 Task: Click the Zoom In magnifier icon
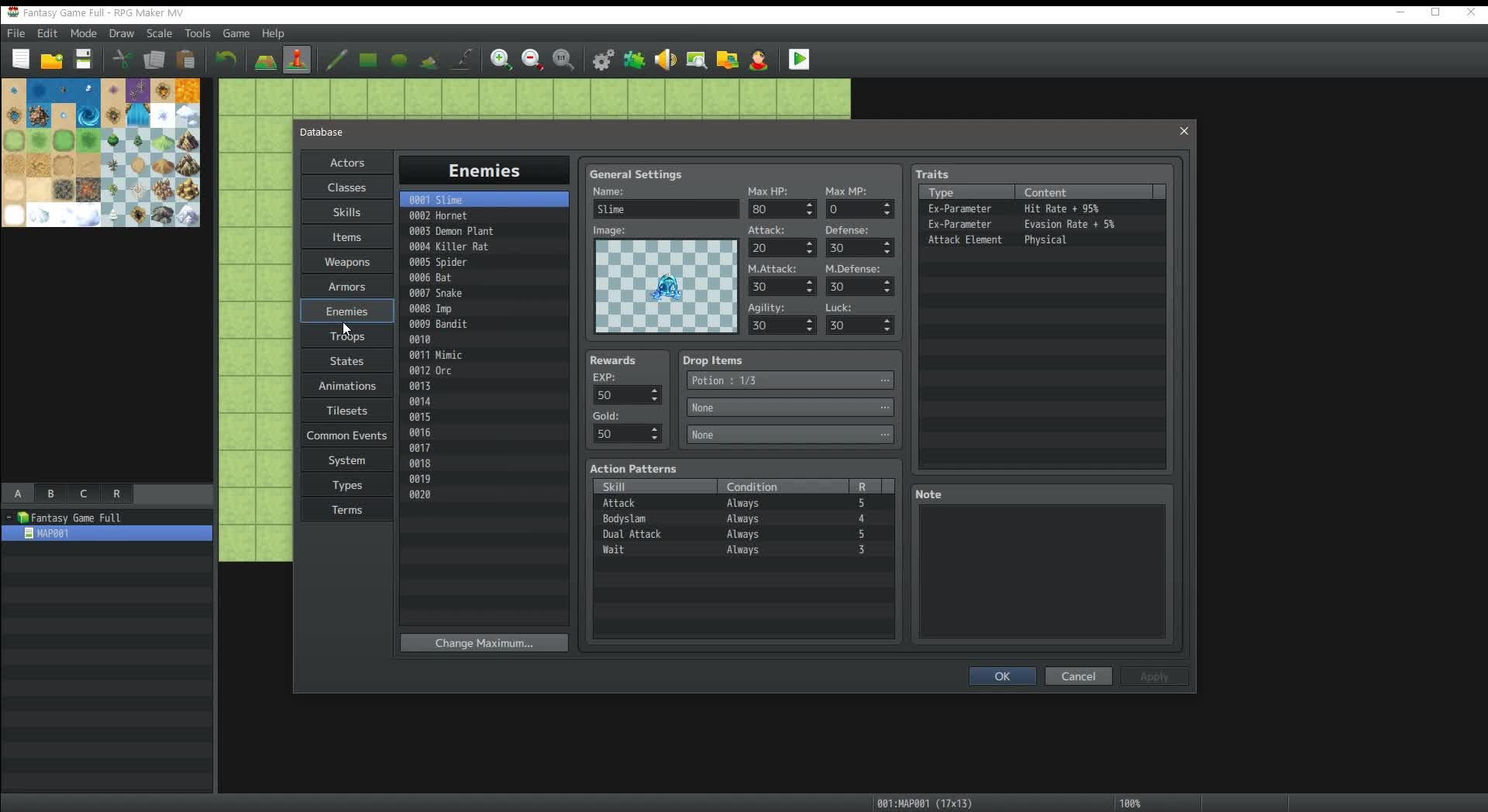(501, 60)
